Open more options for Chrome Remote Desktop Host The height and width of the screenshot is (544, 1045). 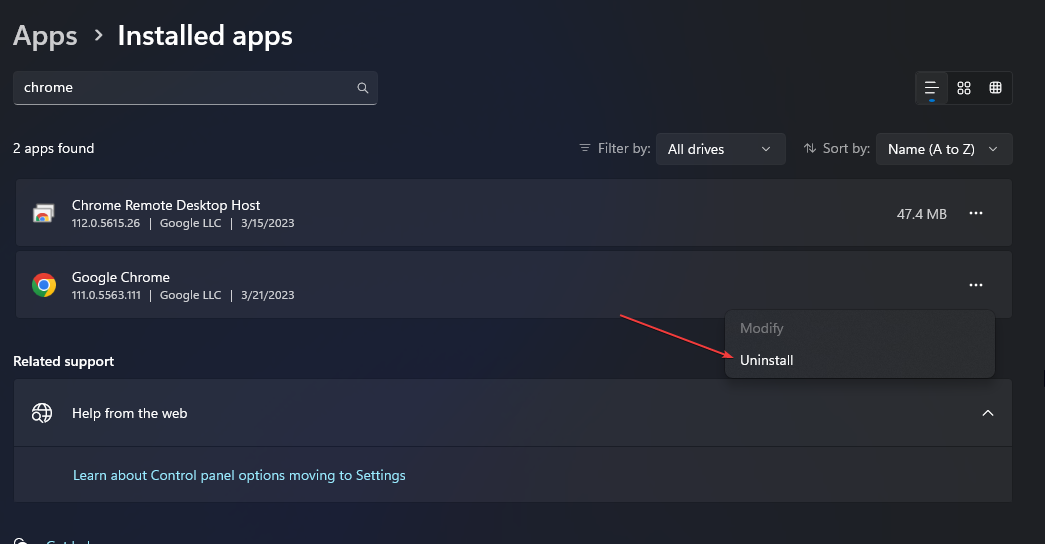coord(976,213)
